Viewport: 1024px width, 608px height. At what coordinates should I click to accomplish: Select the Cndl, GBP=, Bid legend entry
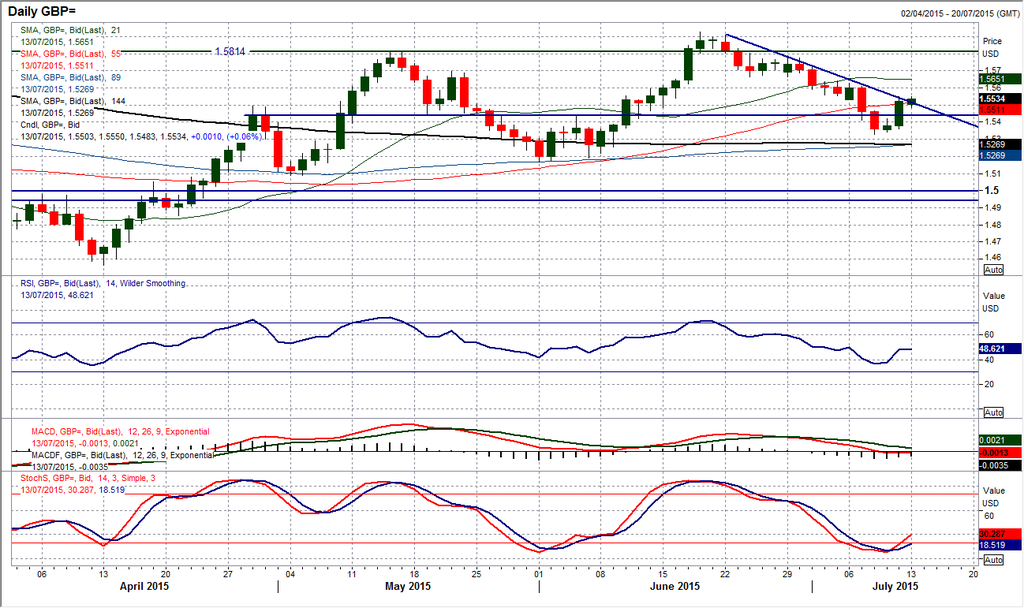[x=50, y=124]
